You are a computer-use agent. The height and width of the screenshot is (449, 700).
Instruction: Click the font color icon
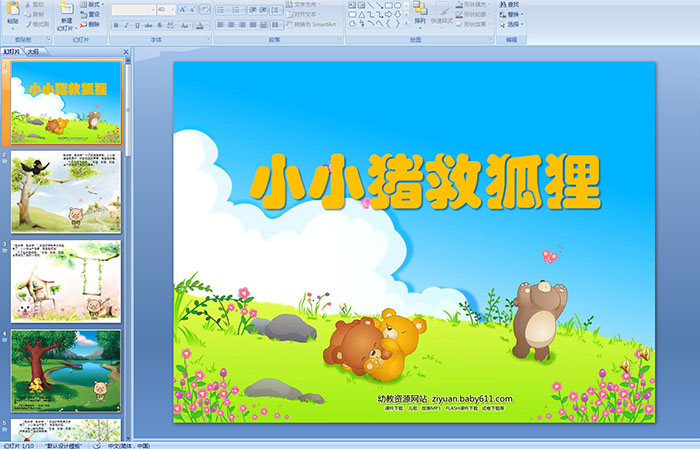click(200, 25)
